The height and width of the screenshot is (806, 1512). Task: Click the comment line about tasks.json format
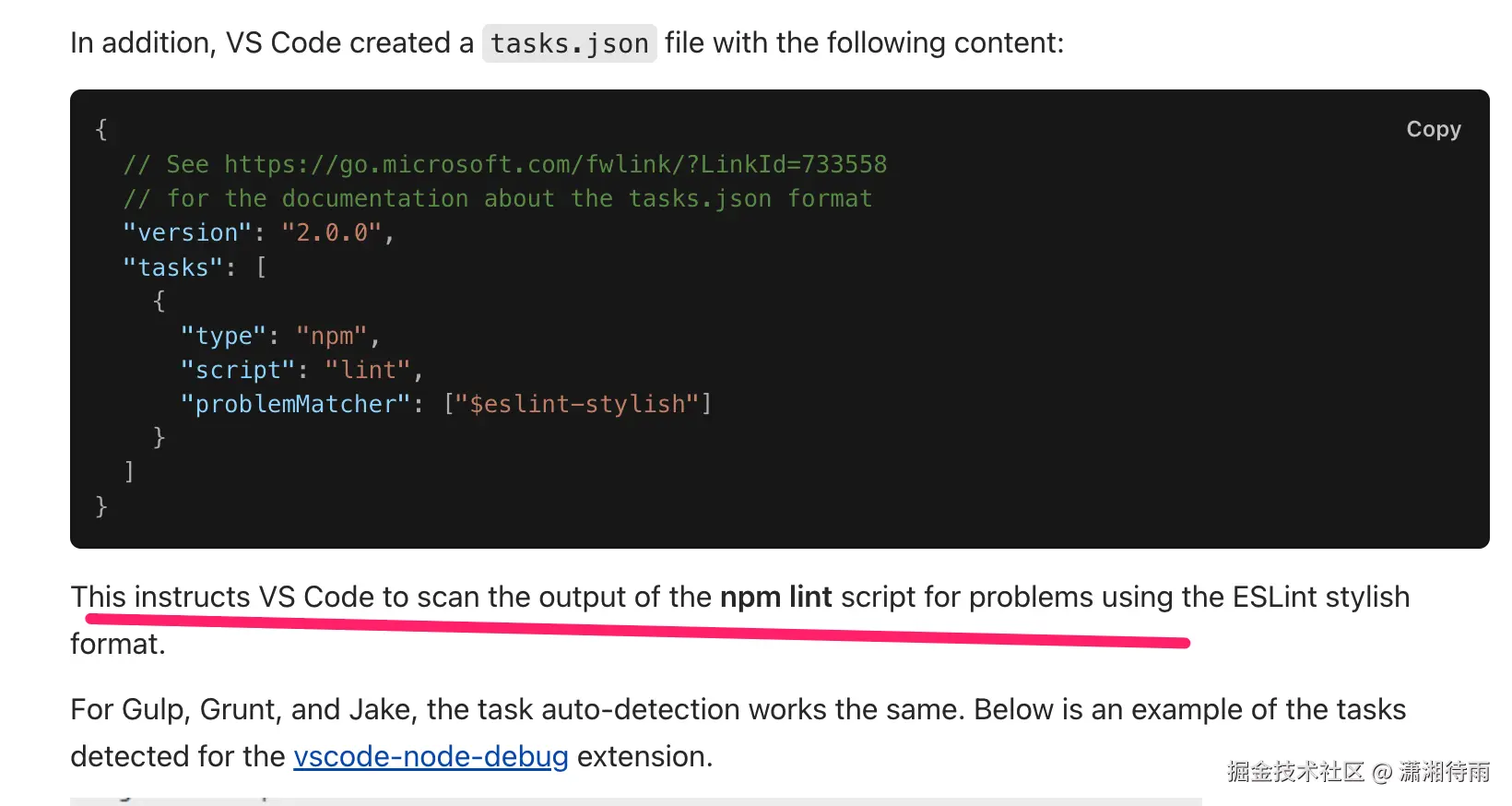tap(498, 198)
